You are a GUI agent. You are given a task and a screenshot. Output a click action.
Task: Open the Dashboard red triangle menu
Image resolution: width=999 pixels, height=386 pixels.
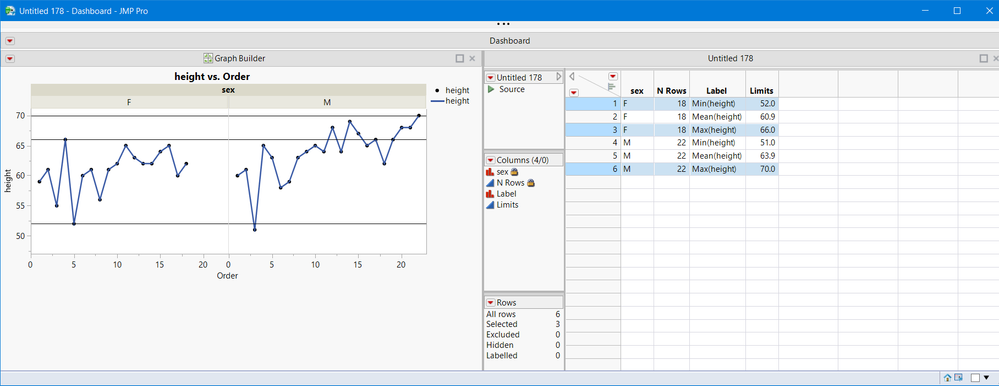click(x=10, y=41)
